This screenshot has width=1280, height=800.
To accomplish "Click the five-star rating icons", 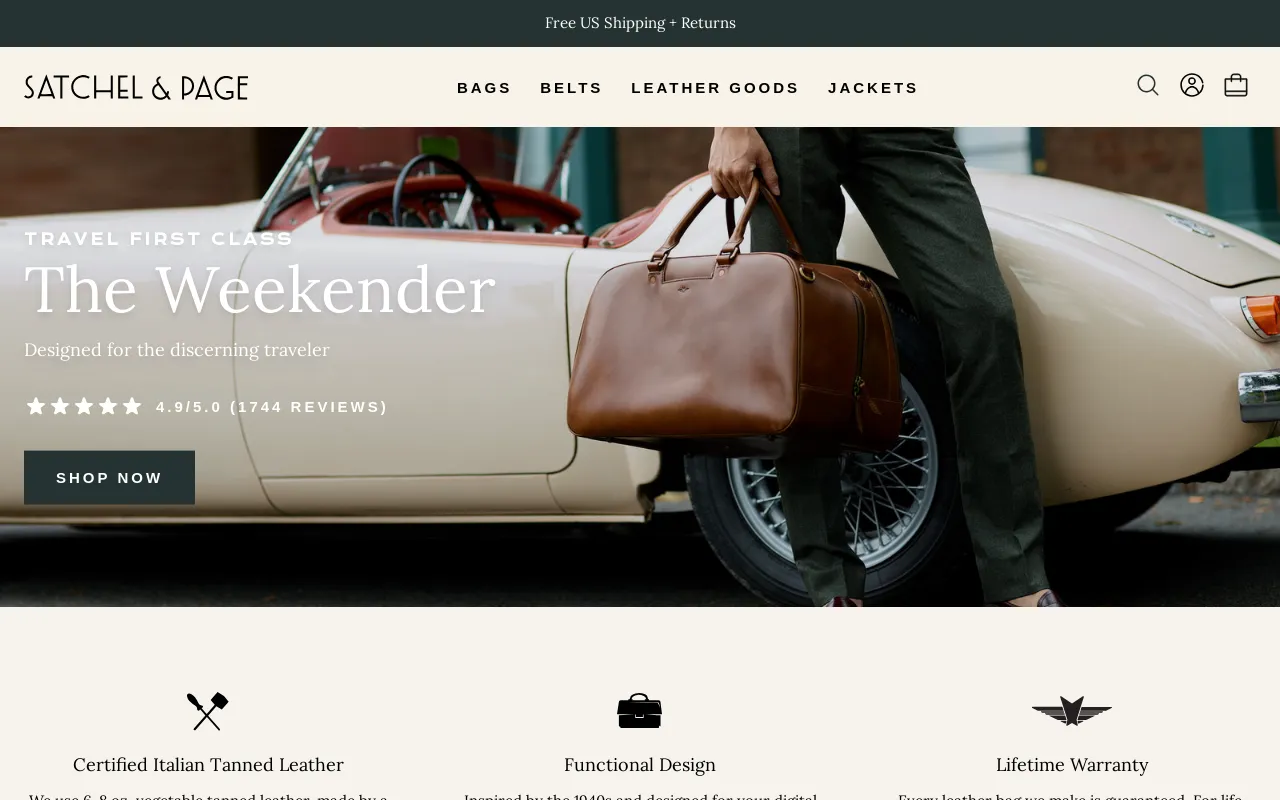I will (84, 406).
